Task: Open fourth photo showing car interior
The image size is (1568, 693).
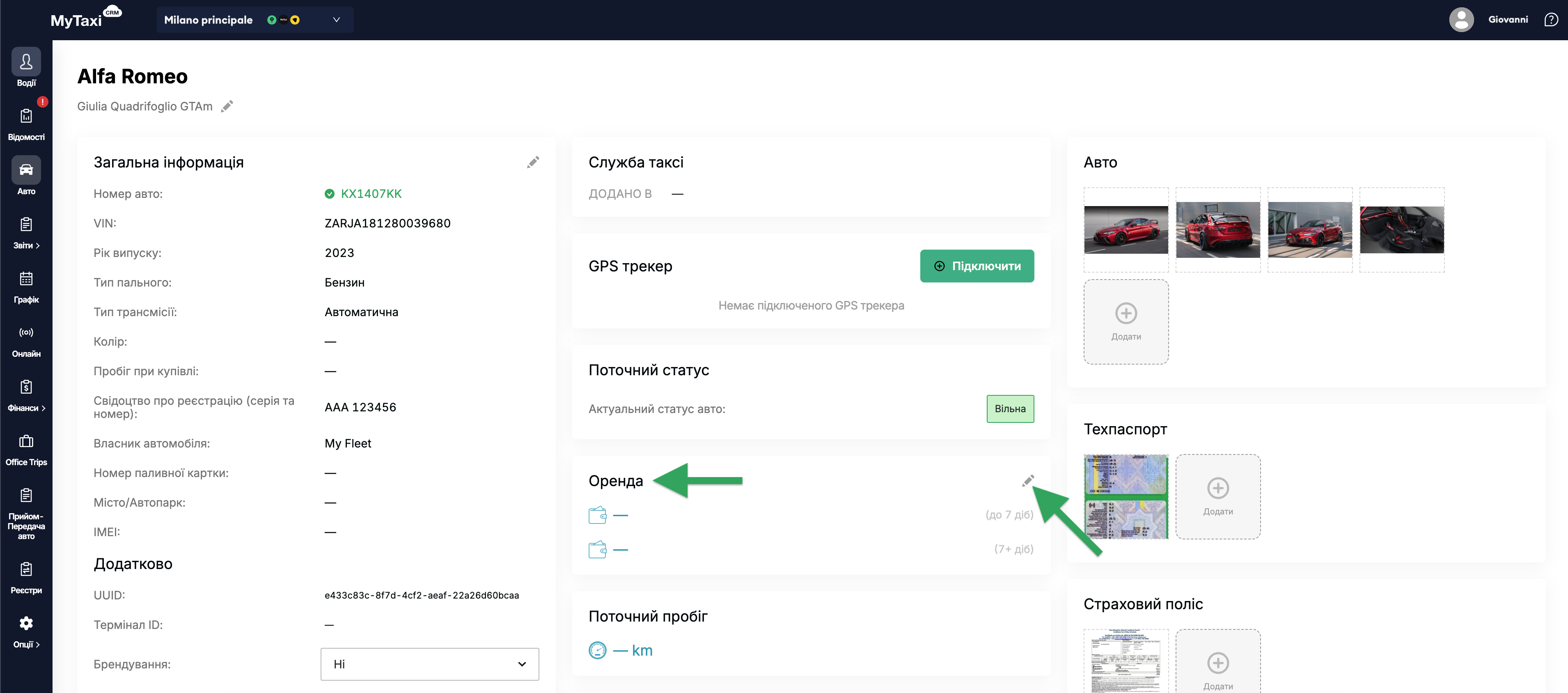Action: coord(1401,229)
